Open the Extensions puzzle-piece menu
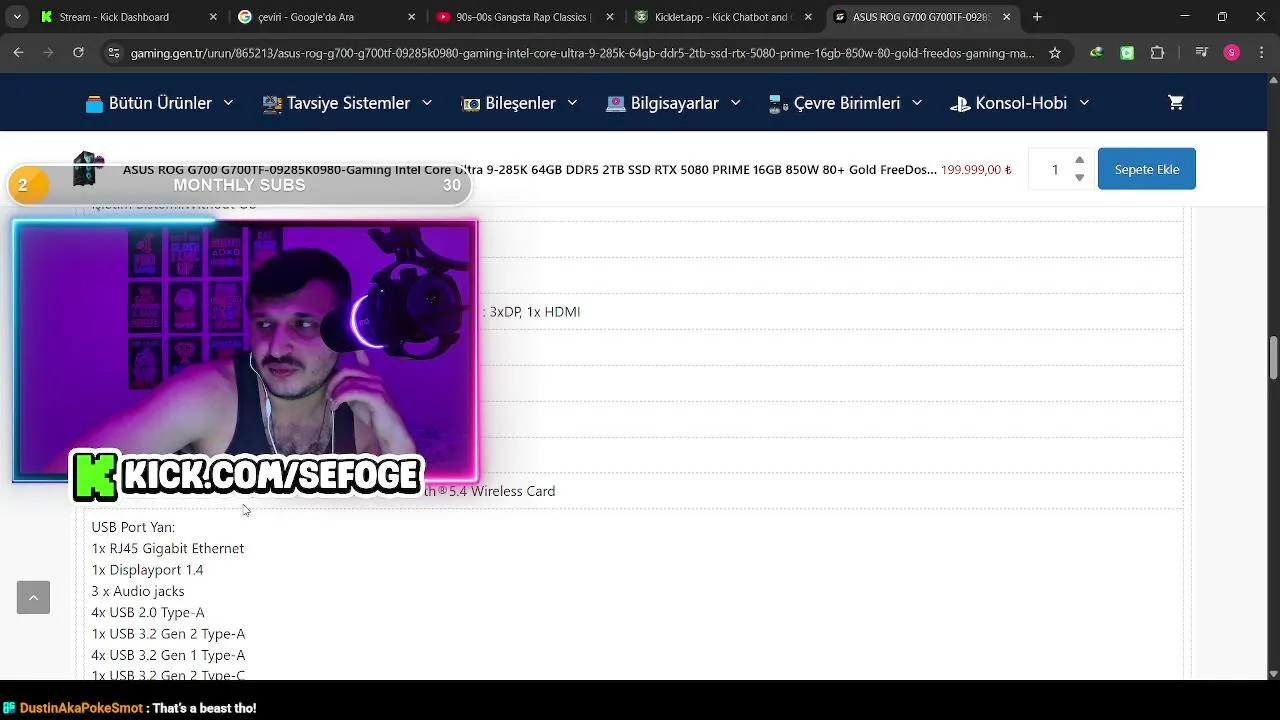This screenshot has width=1280, height=720. (1158, 53)
